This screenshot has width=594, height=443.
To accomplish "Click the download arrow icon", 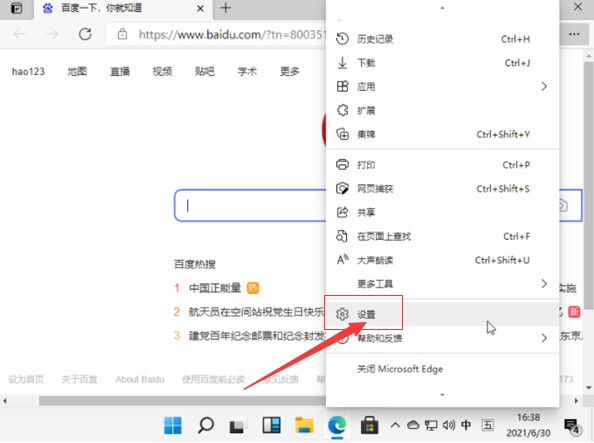I will pyautogui.click(x=342, y=63).
